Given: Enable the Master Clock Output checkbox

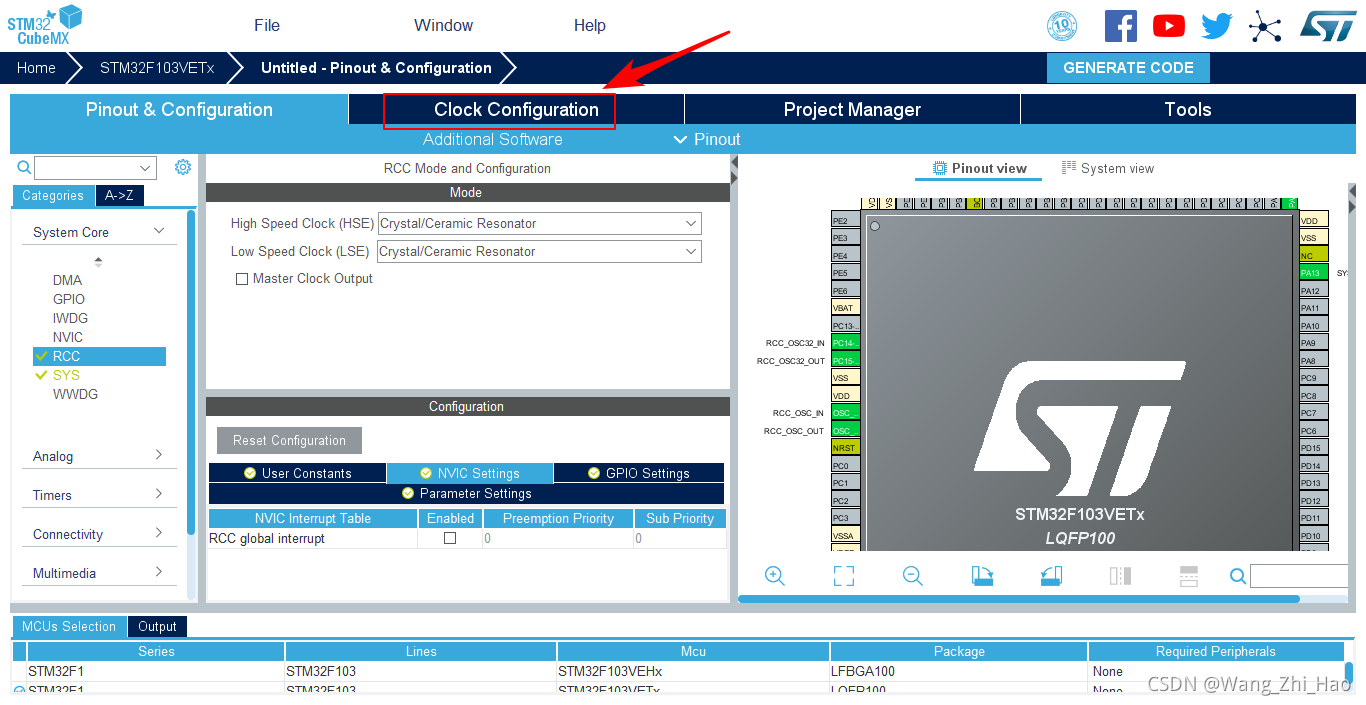Looking at the screenshot, I should pyautogui.click(x=241, y=279).
